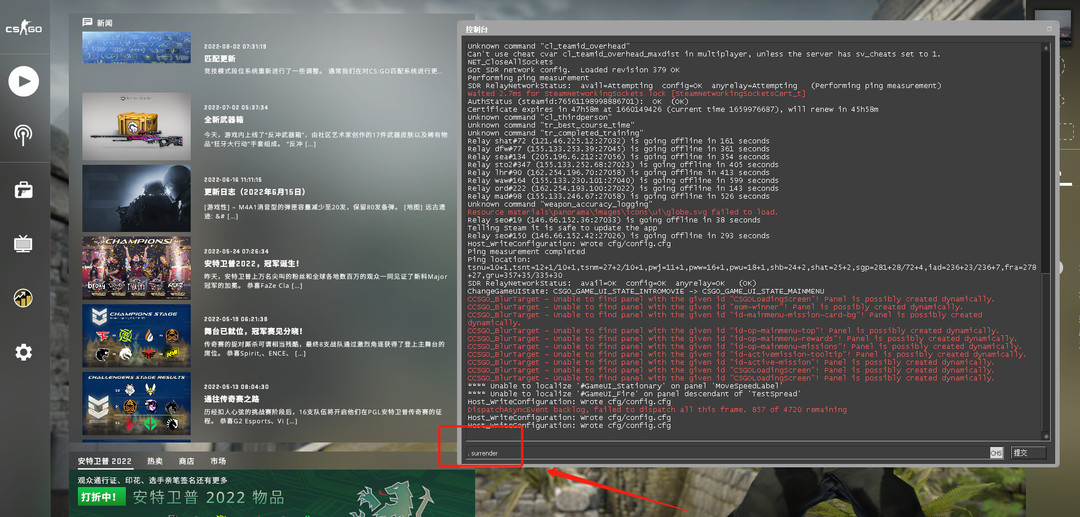This screenshot has height=517, width=1080.
Task: Switch to the 商店 tab
Action: coord(186,461)
